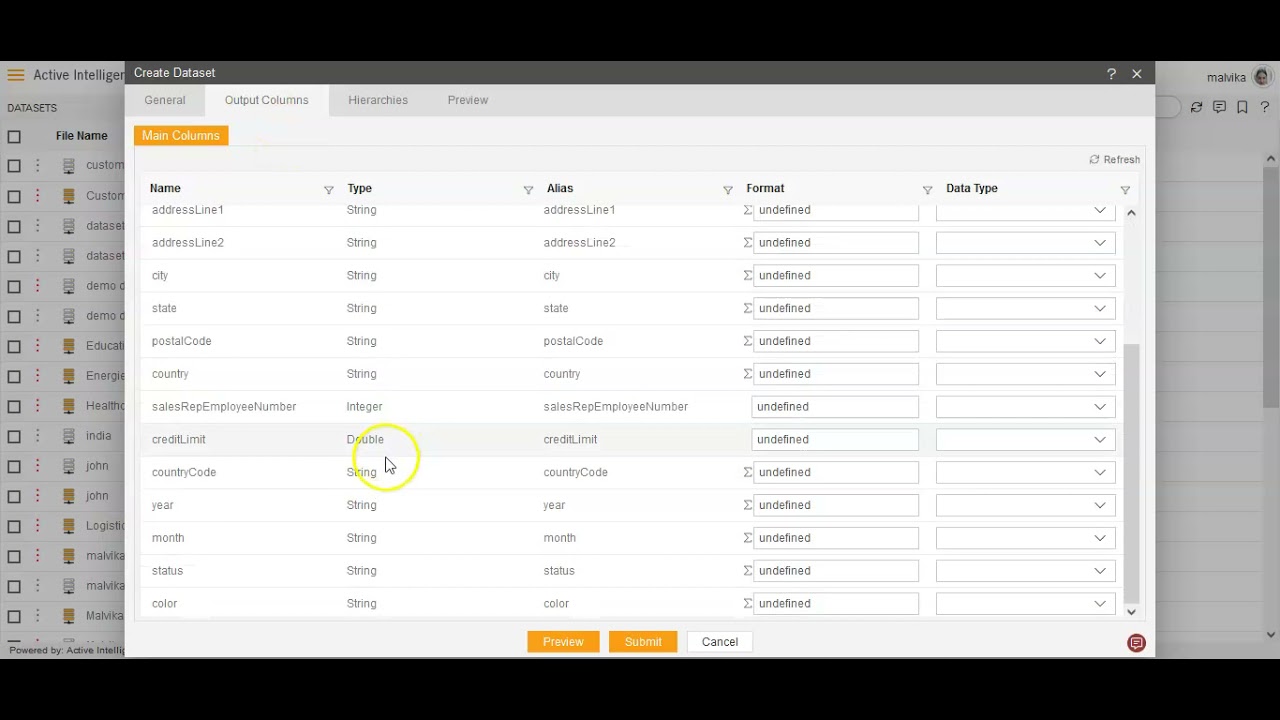The image size is (1280, 720).
Task: Click the File Name column header
Action: pyautogui.click(x=82, y=136)
